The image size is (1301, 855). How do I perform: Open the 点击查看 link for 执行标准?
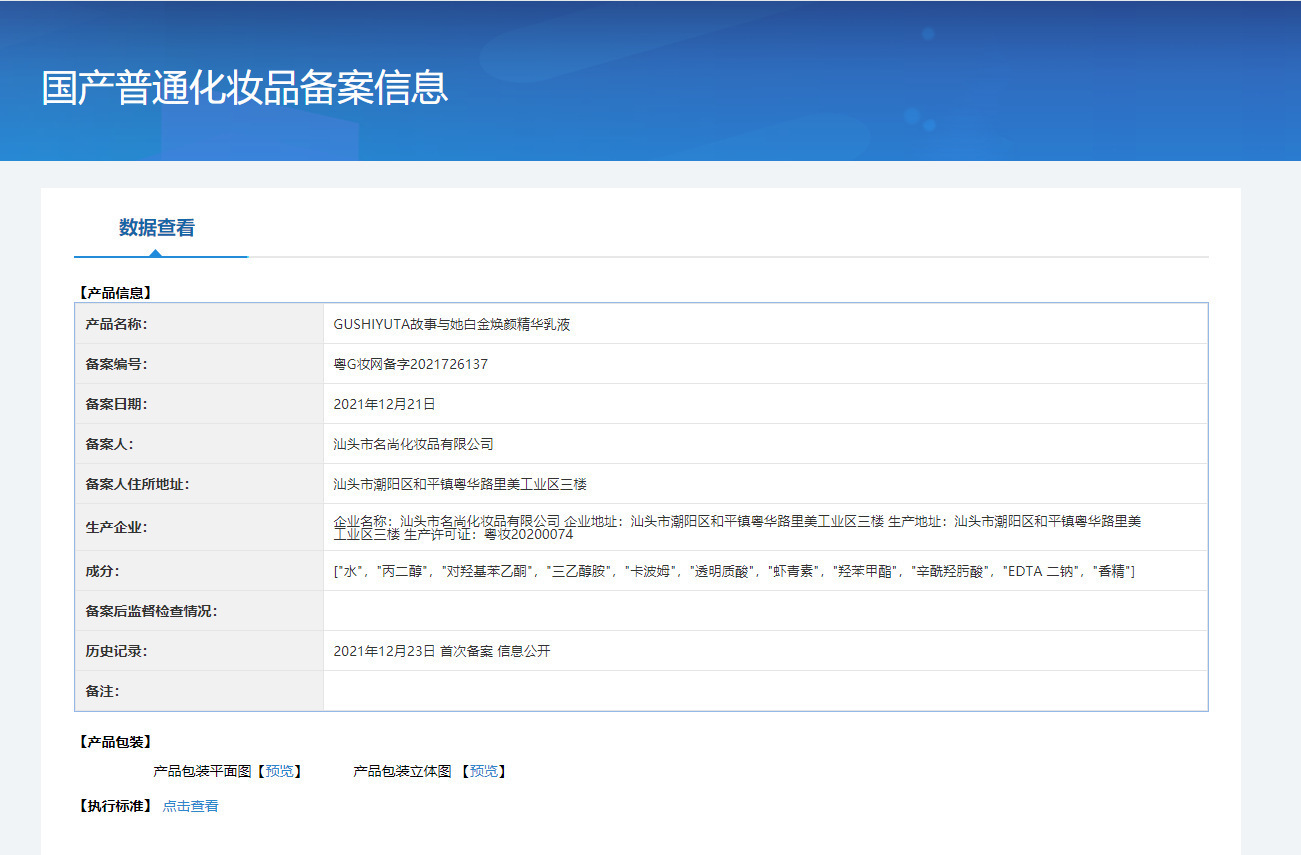click(x=190, y=806)
